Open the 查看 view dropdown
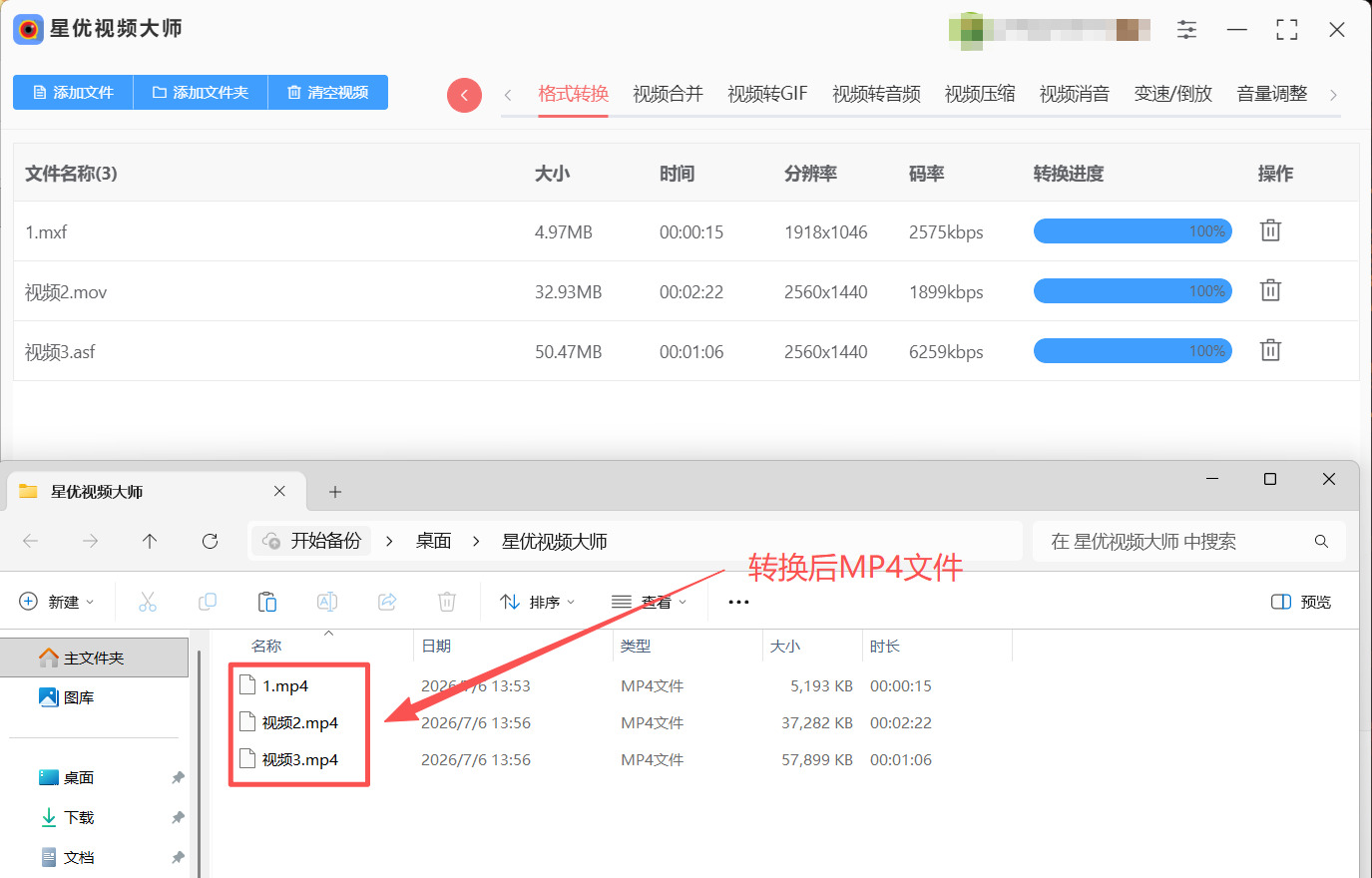 [x=649, y=602]
